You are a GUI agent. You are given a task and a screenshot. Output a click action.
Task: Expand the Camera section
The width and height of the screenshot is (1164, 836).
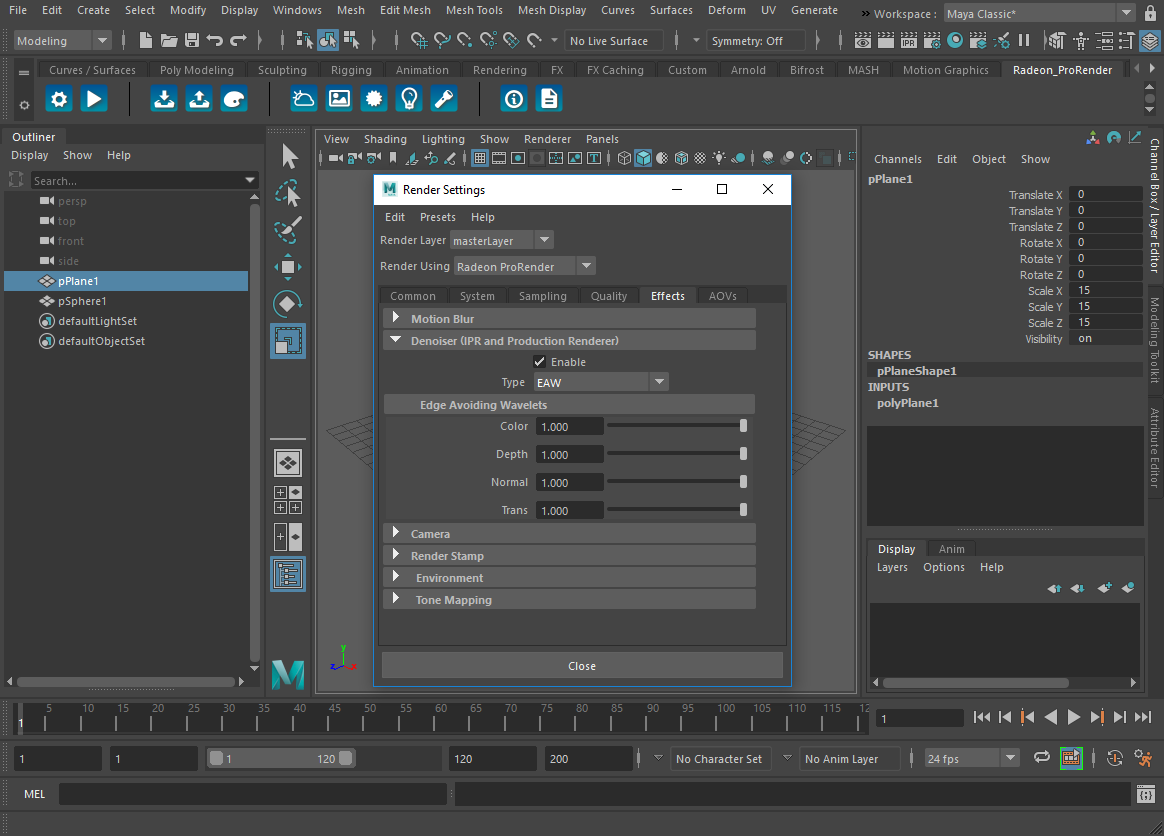pos(396,533)
